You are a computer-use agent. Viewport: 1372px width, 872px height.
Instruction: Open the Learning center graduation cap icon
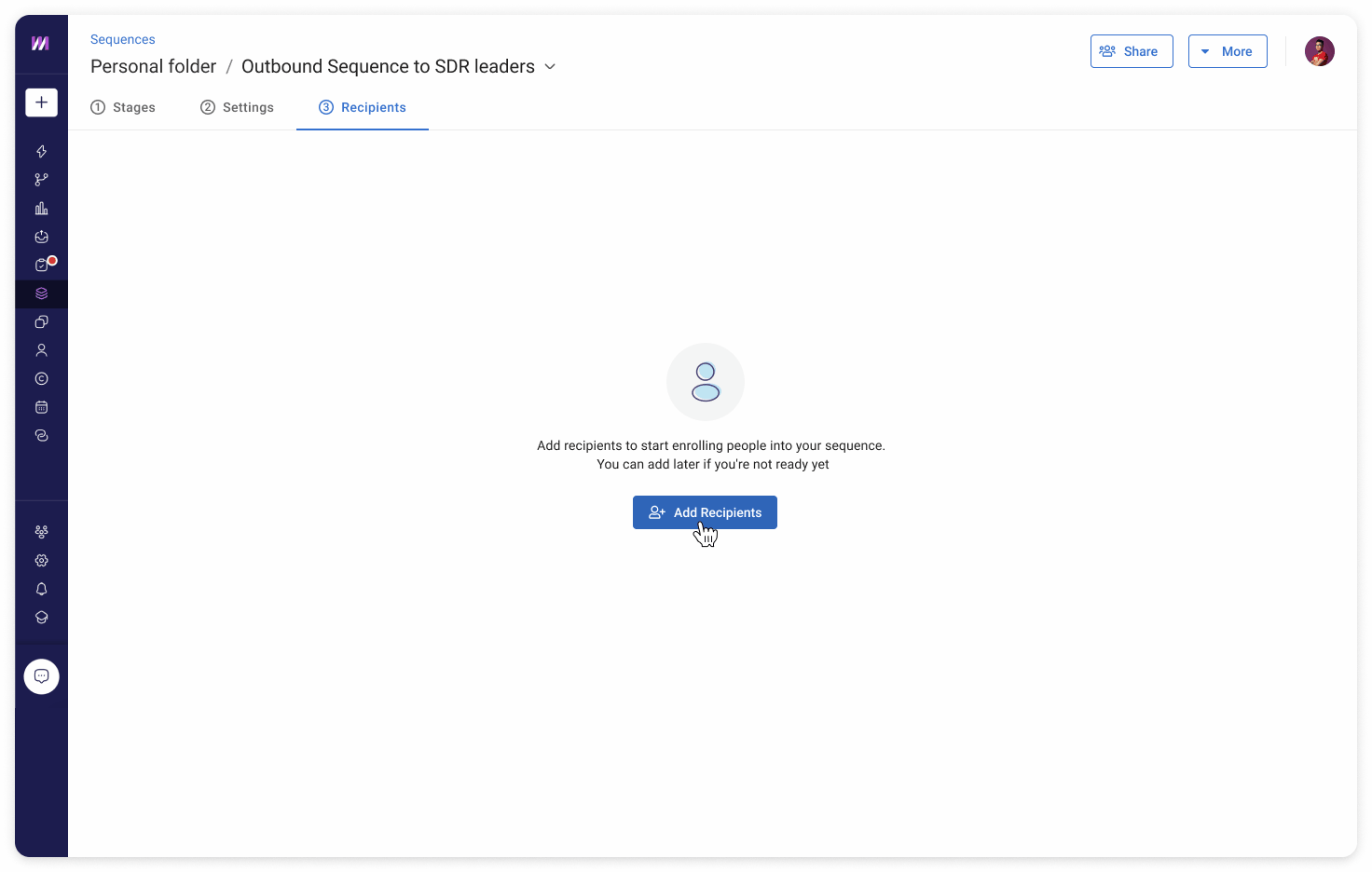[x=41, y=617]
